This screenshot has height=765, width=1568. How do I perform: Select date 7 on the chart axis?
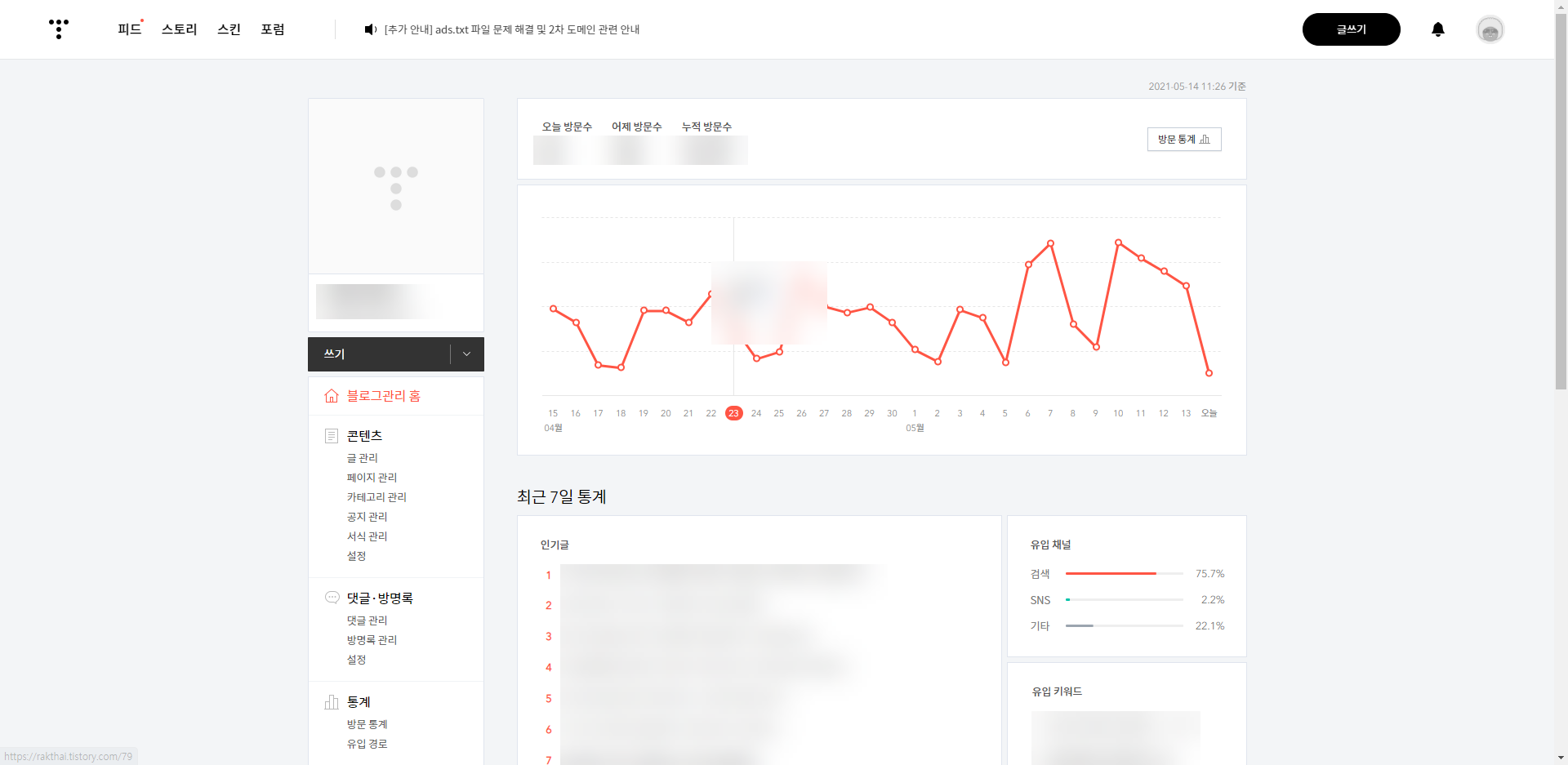1050,413
